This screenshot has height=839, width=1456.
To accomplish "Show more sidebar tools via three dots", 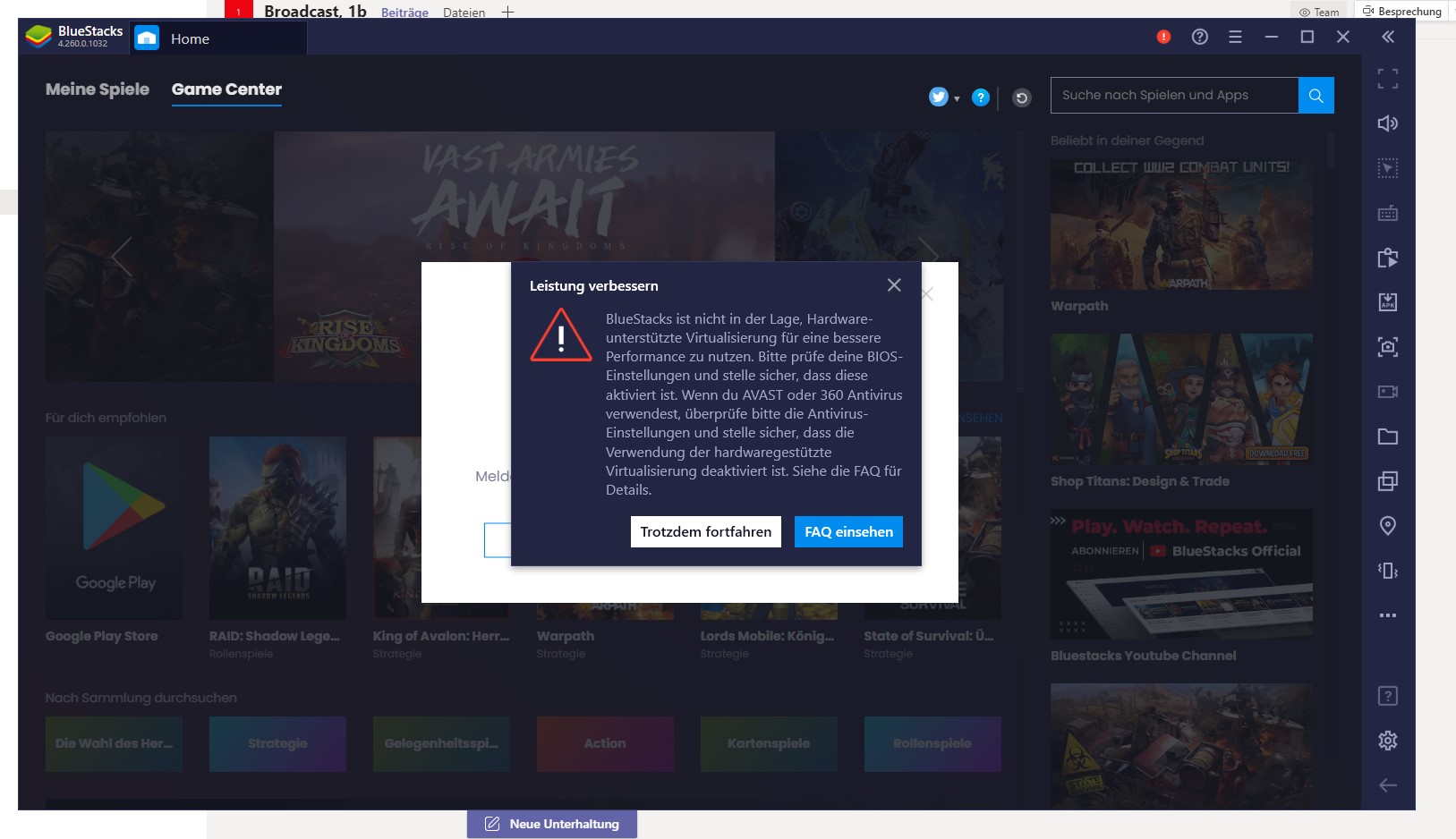I will [x=1387, y=615].
